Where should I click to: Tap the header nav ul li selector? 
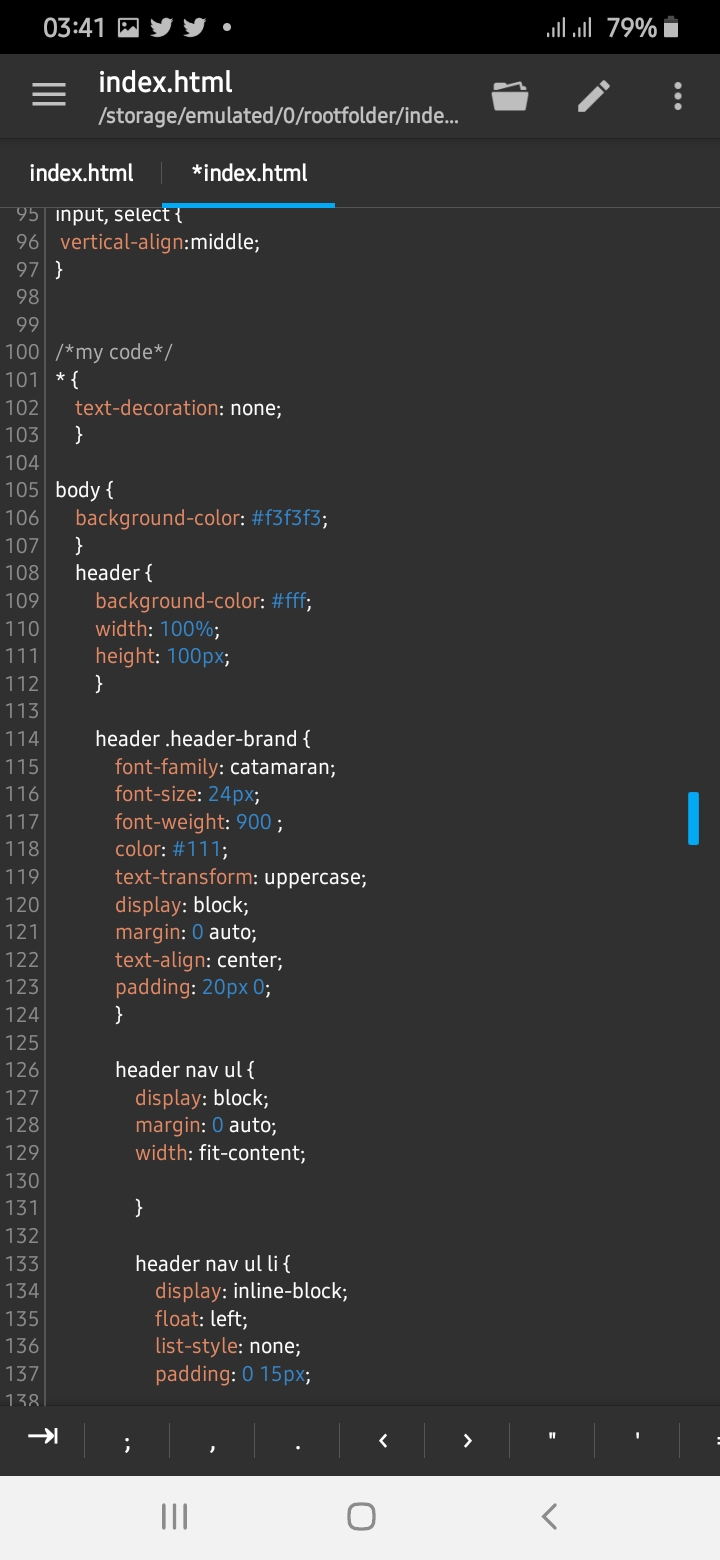(x=213, y=1264)
